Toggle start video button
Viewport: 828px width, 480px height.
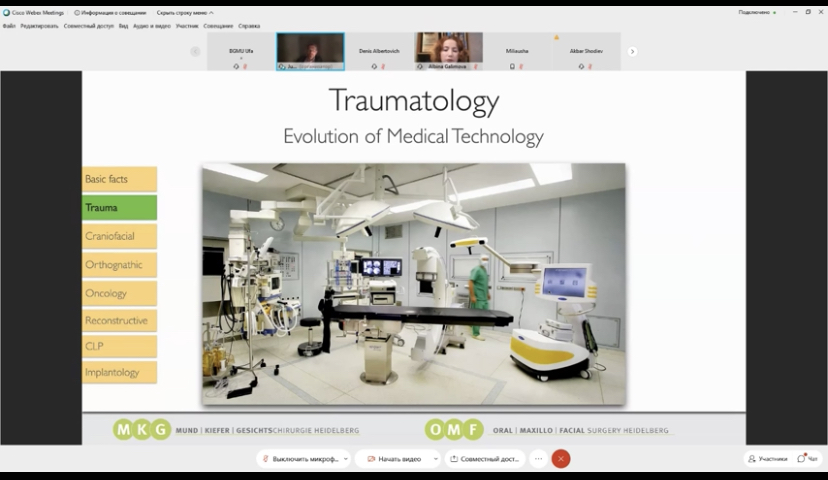click(394, 459)
